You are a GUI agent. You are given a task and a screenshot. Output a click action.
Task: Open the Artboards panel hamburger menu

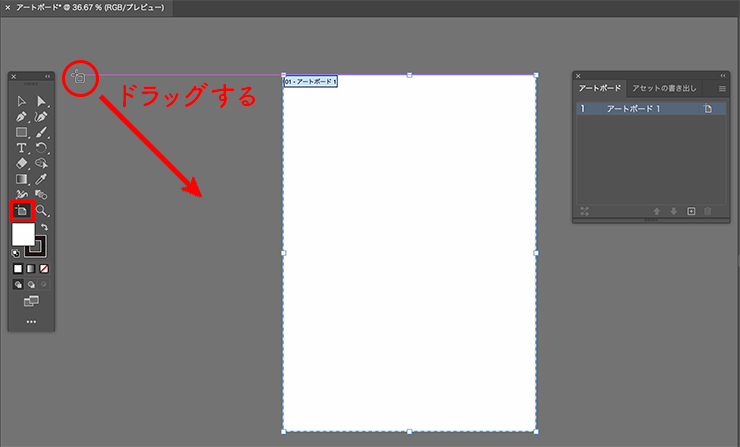(x=722, y=89)
